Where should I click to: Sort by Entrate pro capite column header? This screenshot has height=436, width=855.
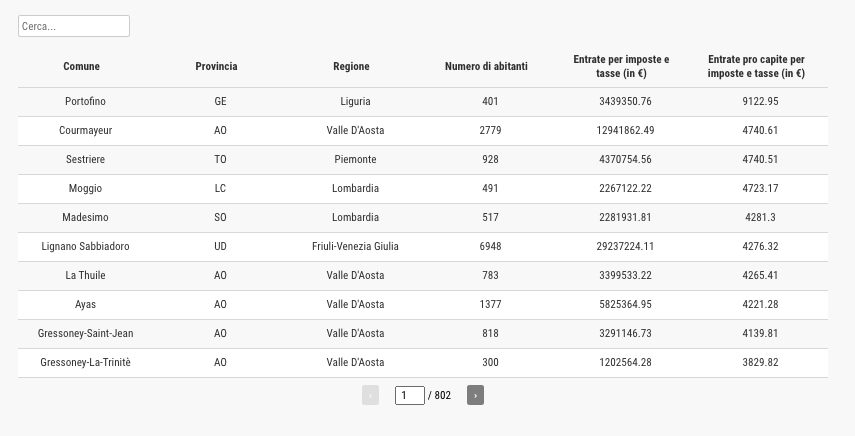click(756, 66)
